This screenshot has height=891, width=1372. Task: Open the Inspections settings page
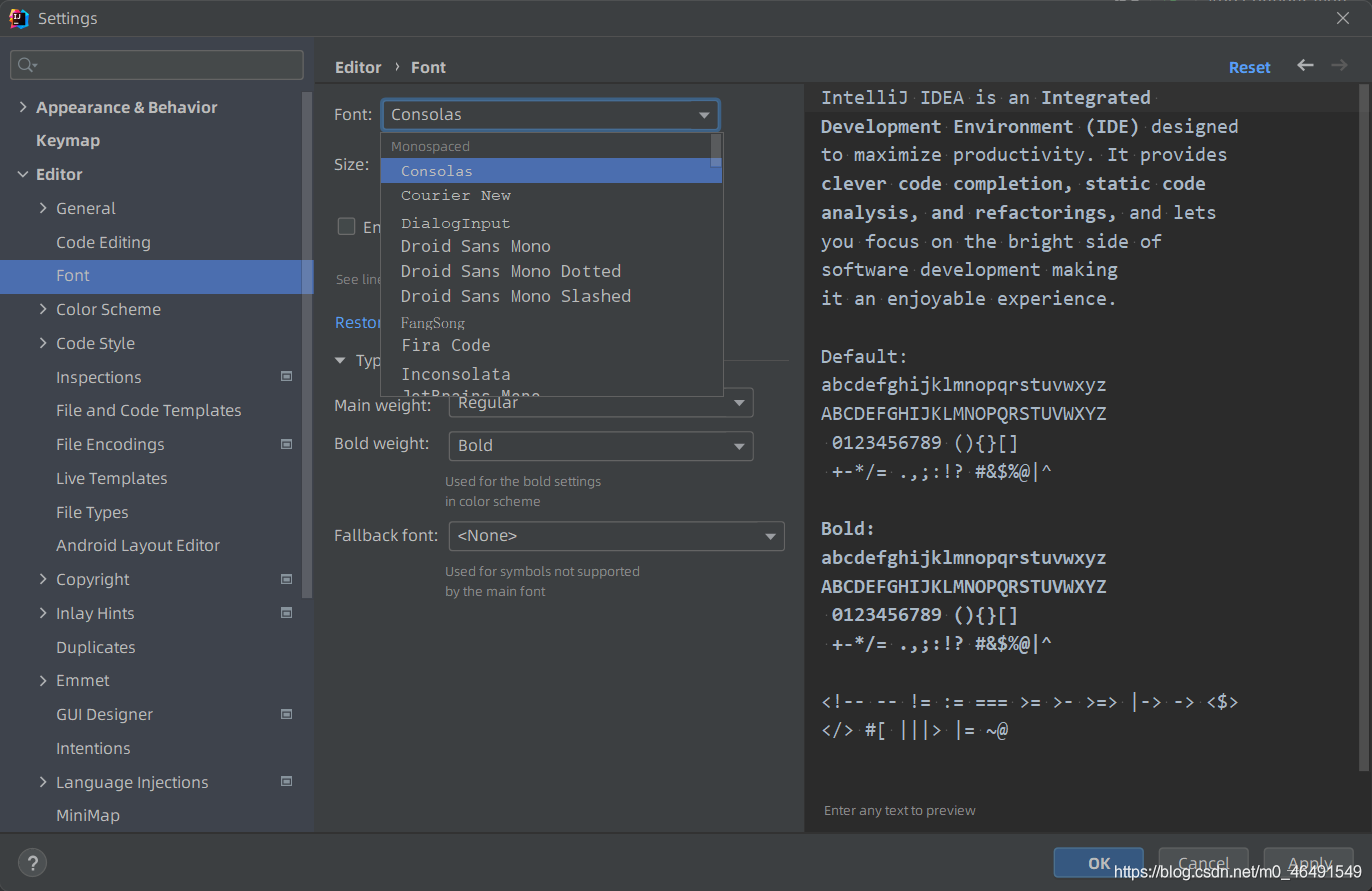(99, 377)
